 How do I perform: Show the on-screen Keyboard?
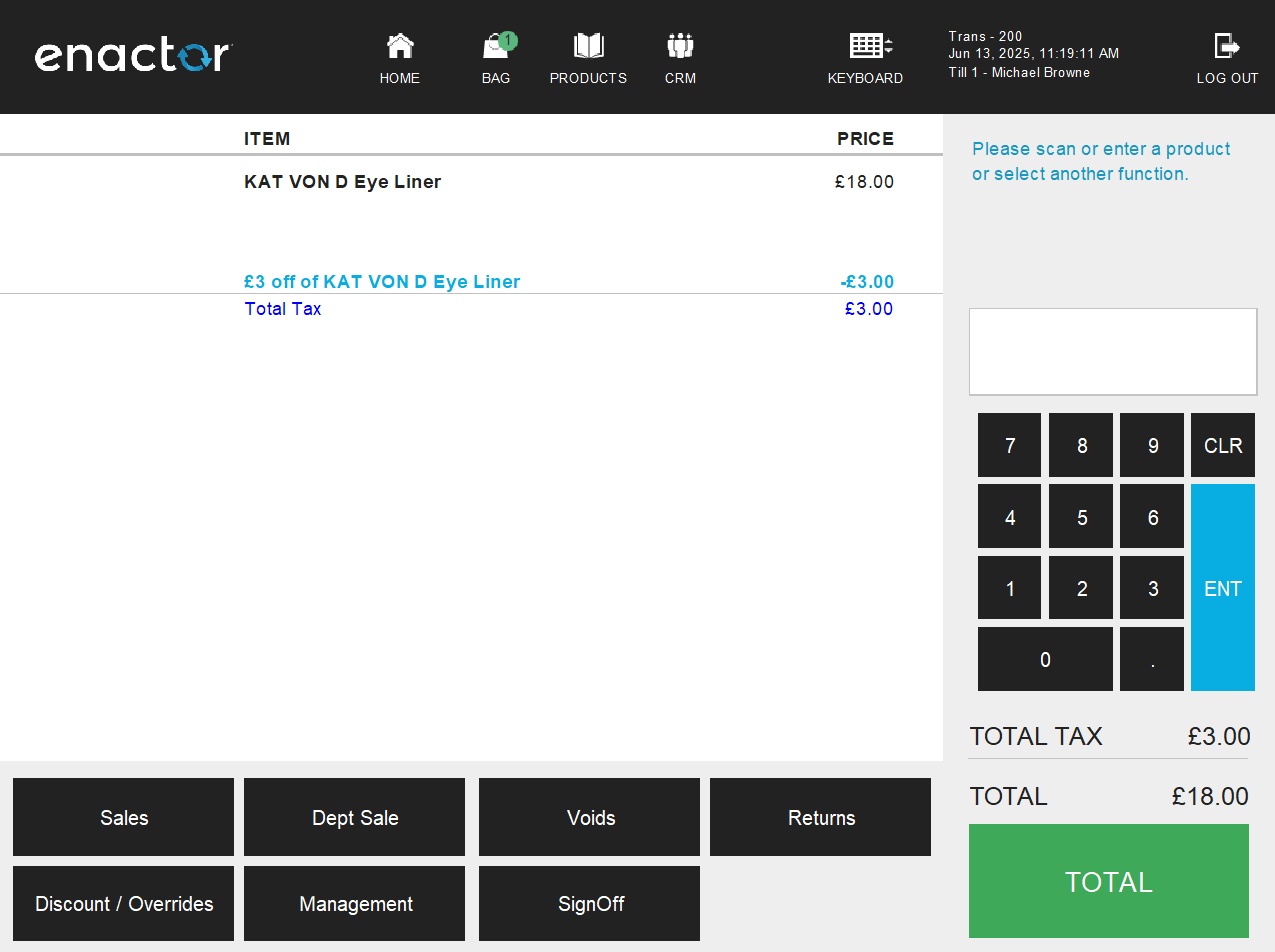866,58
